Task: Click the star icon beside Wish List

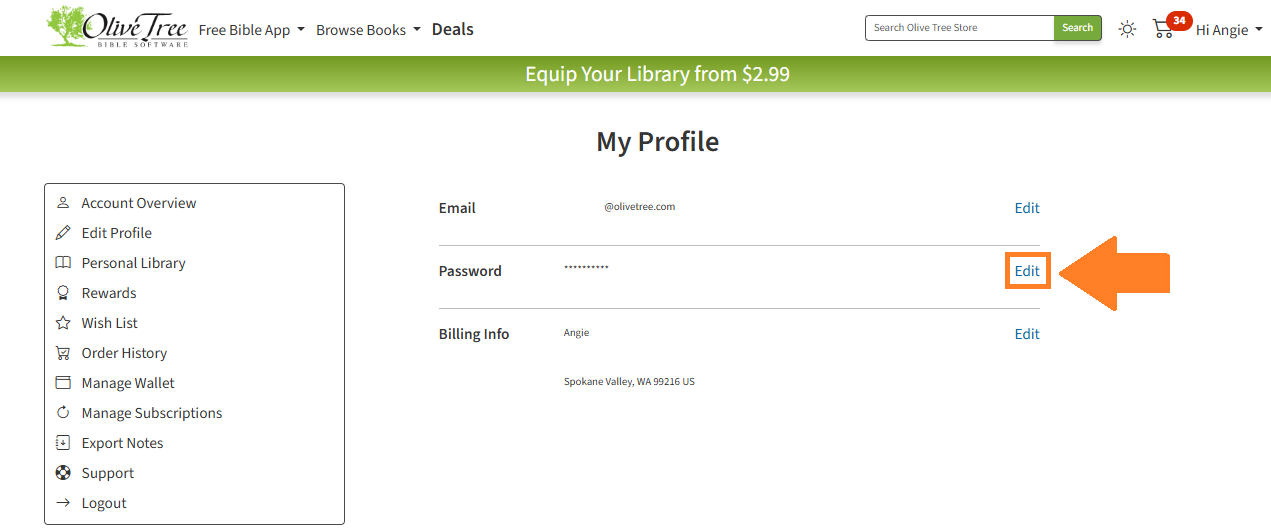Action: tap(63, 323)
